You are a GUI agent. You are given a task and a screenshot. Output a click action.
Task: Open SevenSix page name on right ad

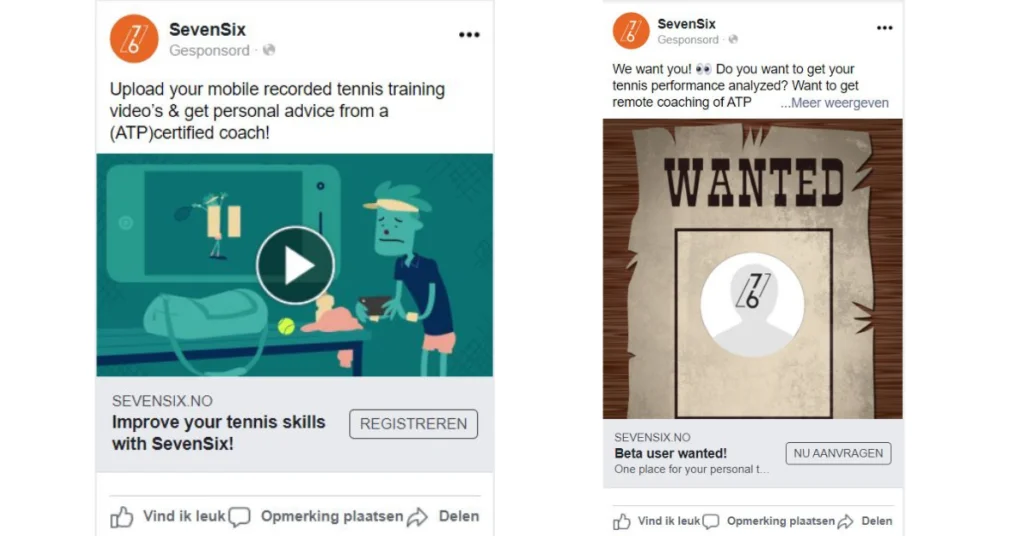point(686,24)
